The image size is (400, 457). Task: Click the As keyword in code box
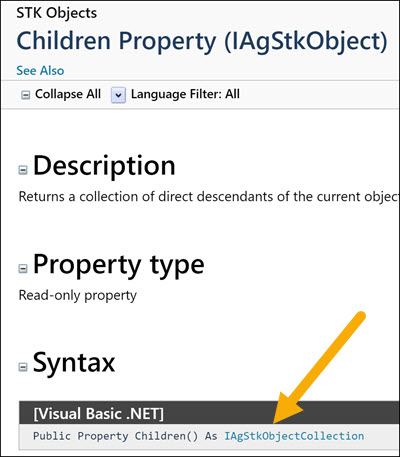coord(211,436)
